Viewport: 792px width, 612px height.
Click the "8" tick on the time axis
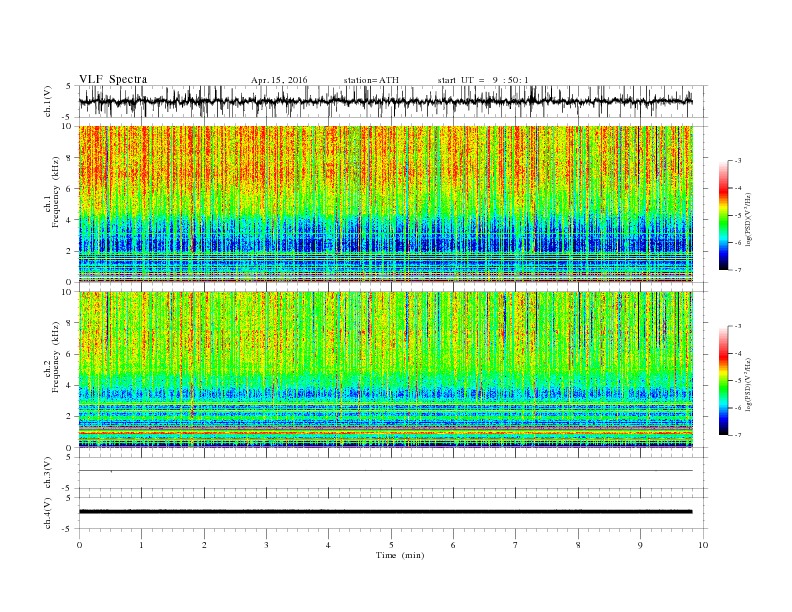[x=578, y=545]
